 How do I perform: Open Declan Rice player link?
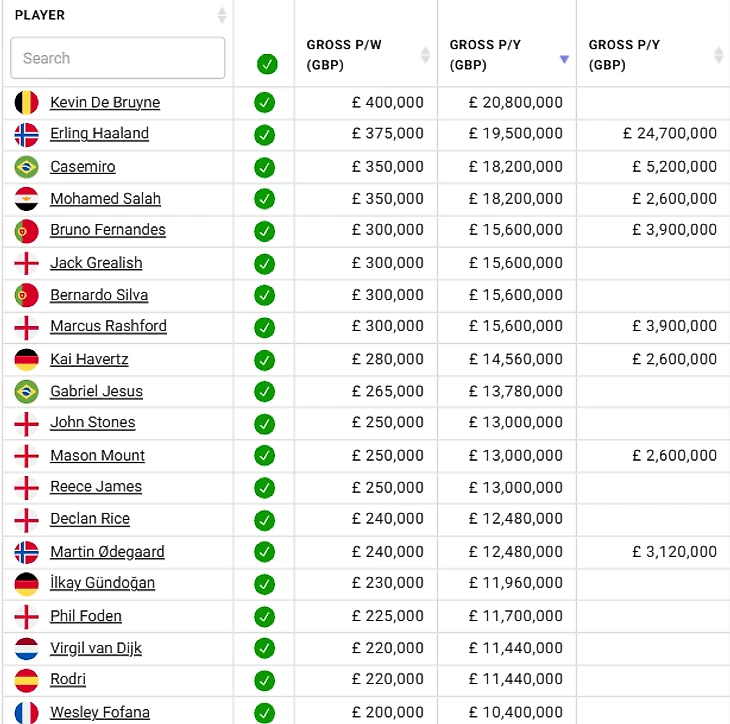click(90, 519)
